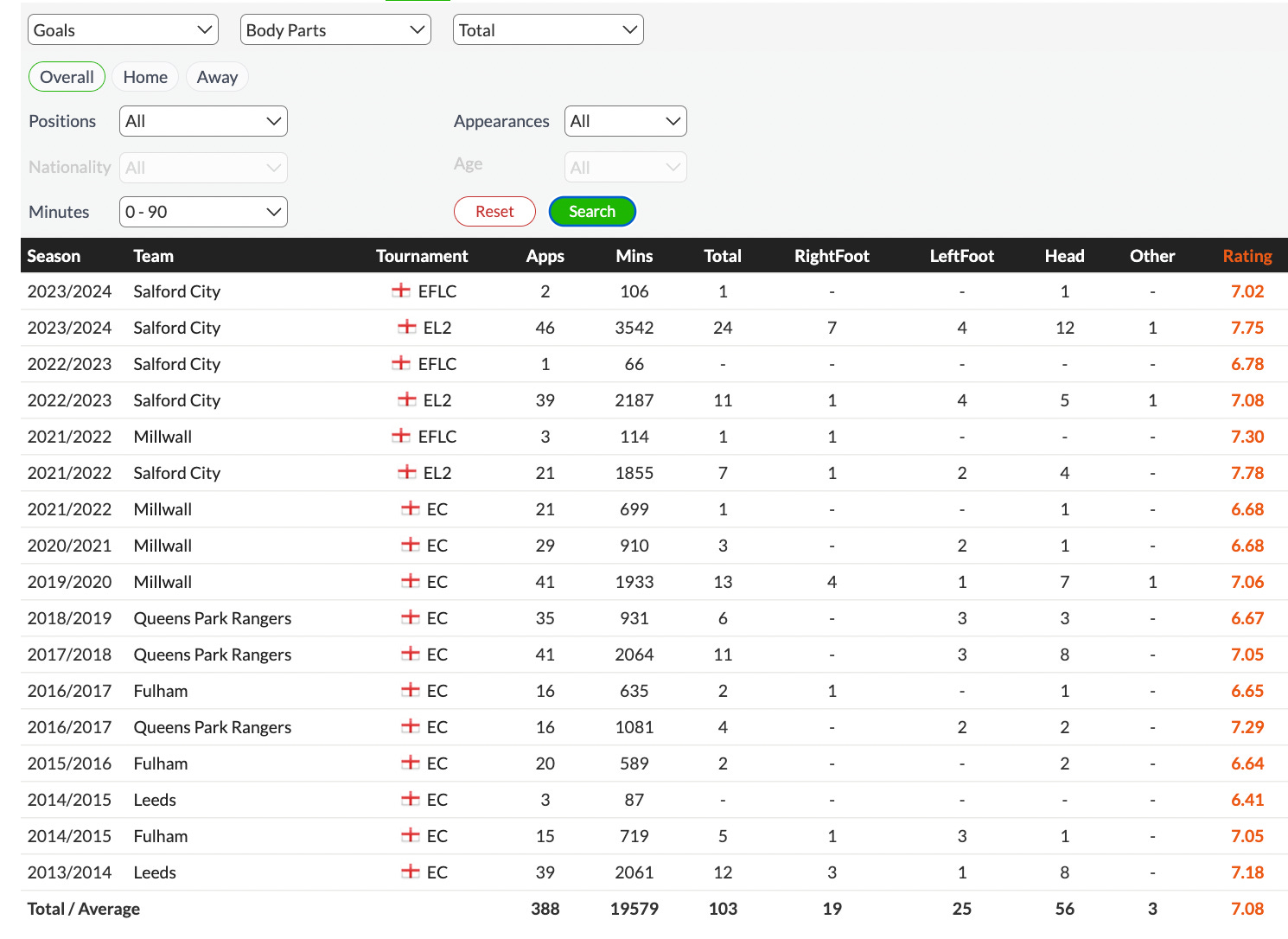
Task: Open the Goals category dropdown
Action: tap(123, 30)
